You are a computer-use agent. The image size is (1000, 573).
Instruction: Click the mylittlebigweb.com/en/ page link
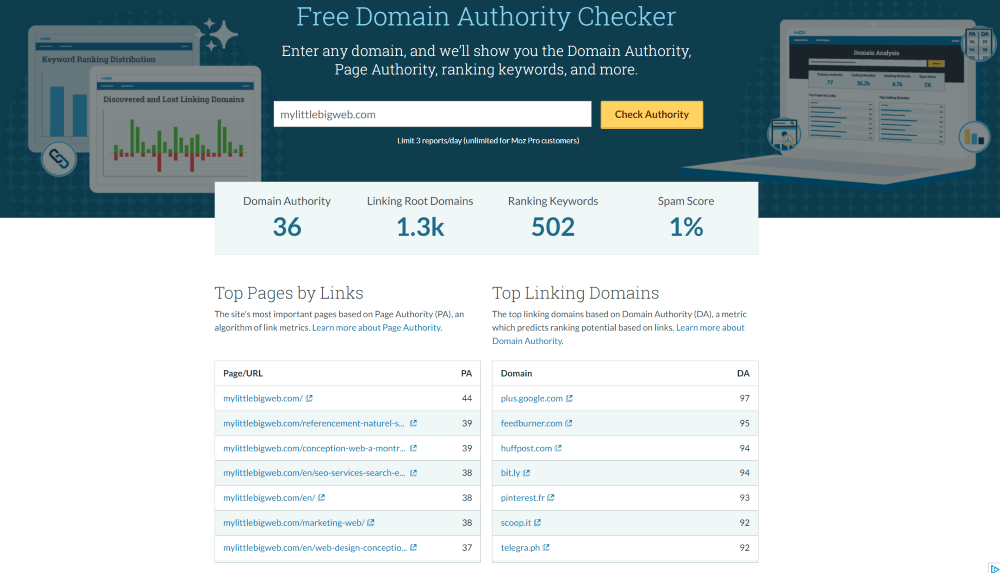tap(268, 498)
